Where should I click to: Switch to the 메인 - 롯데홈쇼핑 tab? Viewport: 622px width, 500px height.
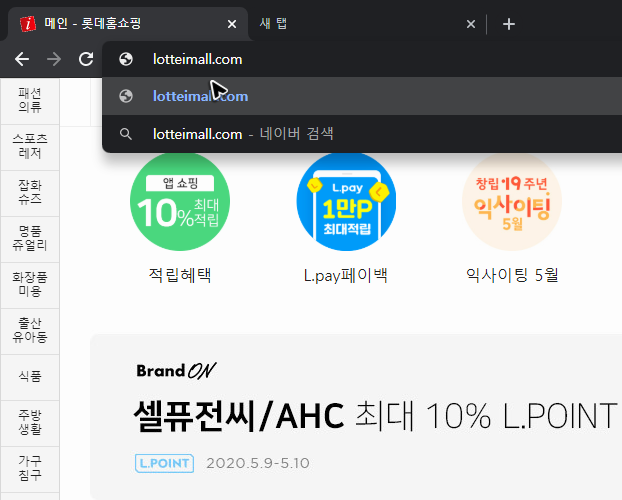click(x=127, y=24)
